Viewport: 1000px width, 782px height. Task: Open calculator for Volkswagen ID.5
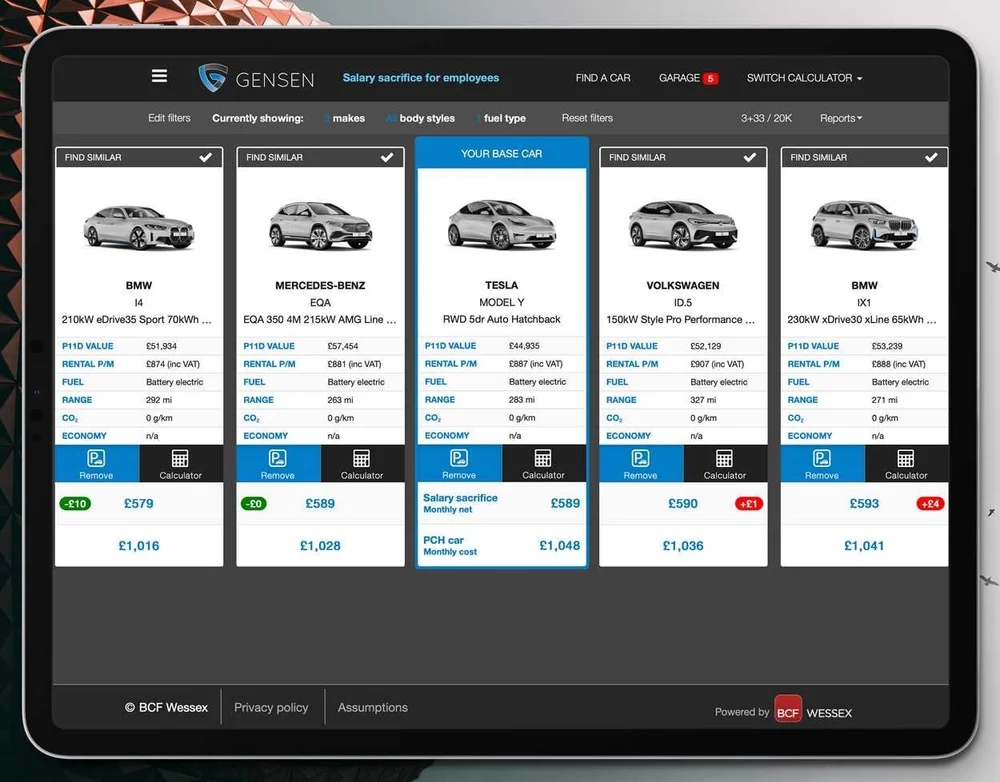click(x=725, y=464)
